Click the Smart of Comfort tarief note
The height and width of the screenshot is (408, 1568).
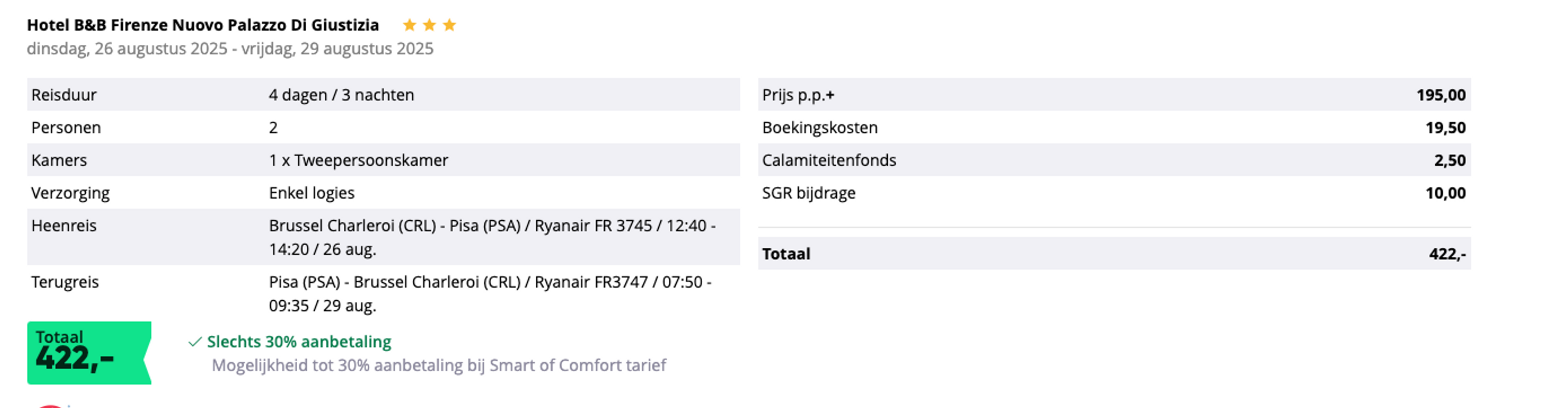pos(438,366)
